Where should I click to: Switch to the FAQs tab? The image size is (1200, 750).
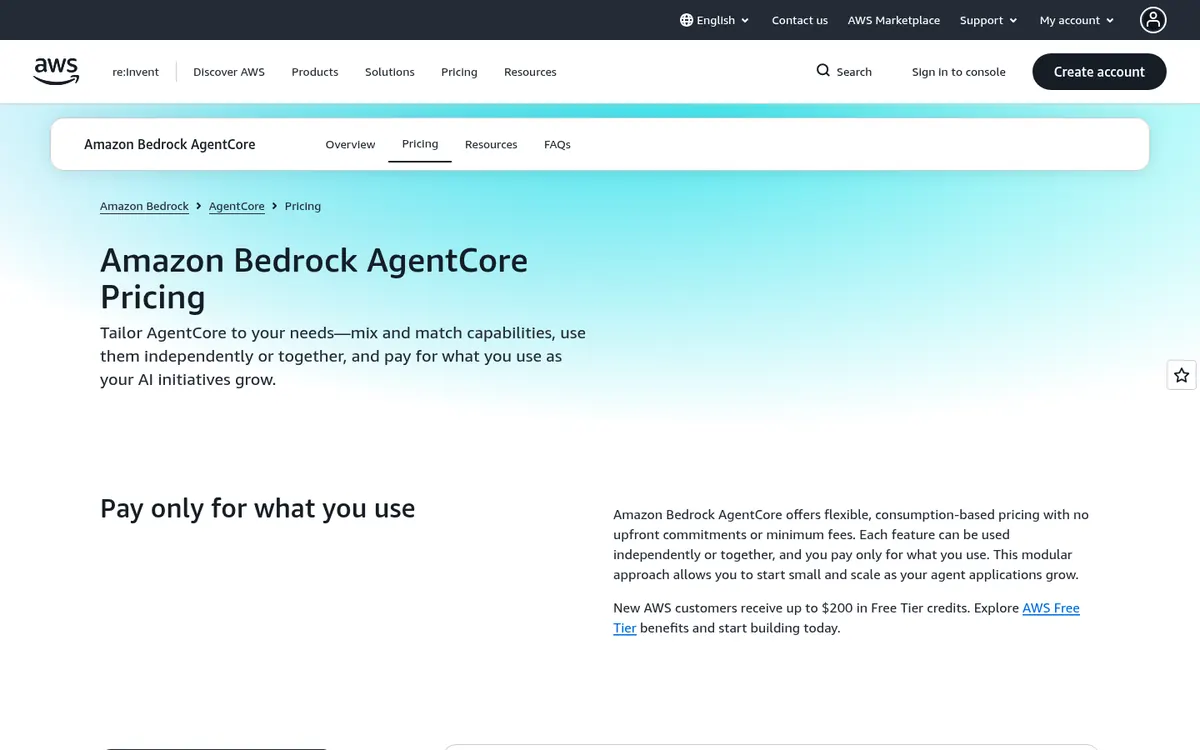click(x=557, y=144)
